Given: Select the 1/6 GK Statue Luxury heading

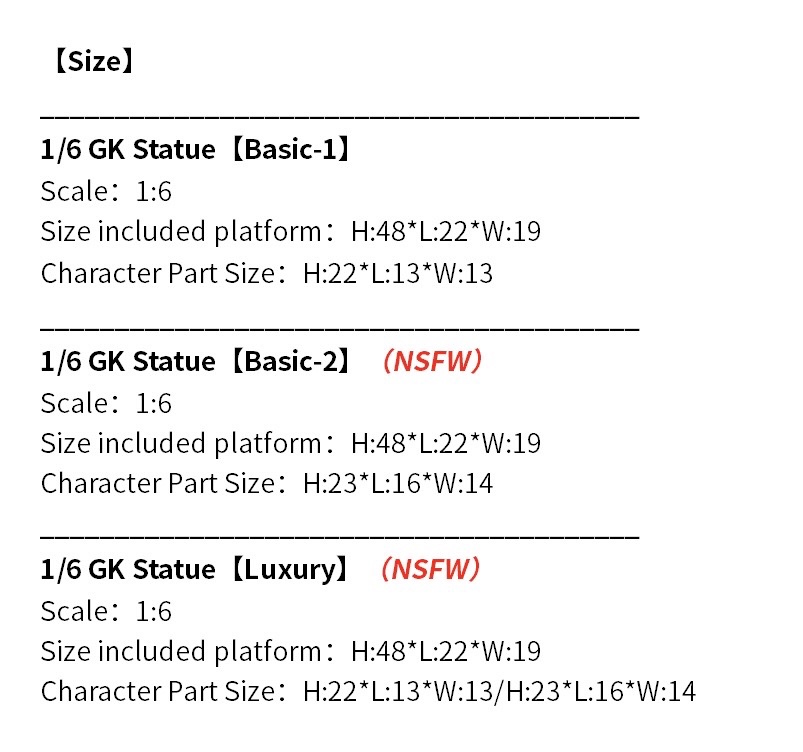Looking at the screenshot, I should tap(196, 570).
